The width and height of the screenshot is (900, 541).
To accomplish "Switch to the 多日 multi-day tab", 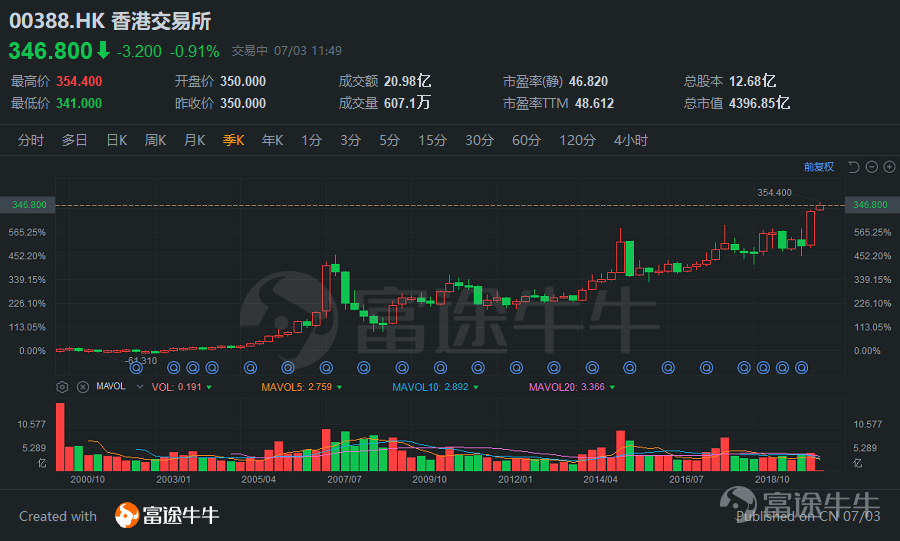I will (75, 140).
